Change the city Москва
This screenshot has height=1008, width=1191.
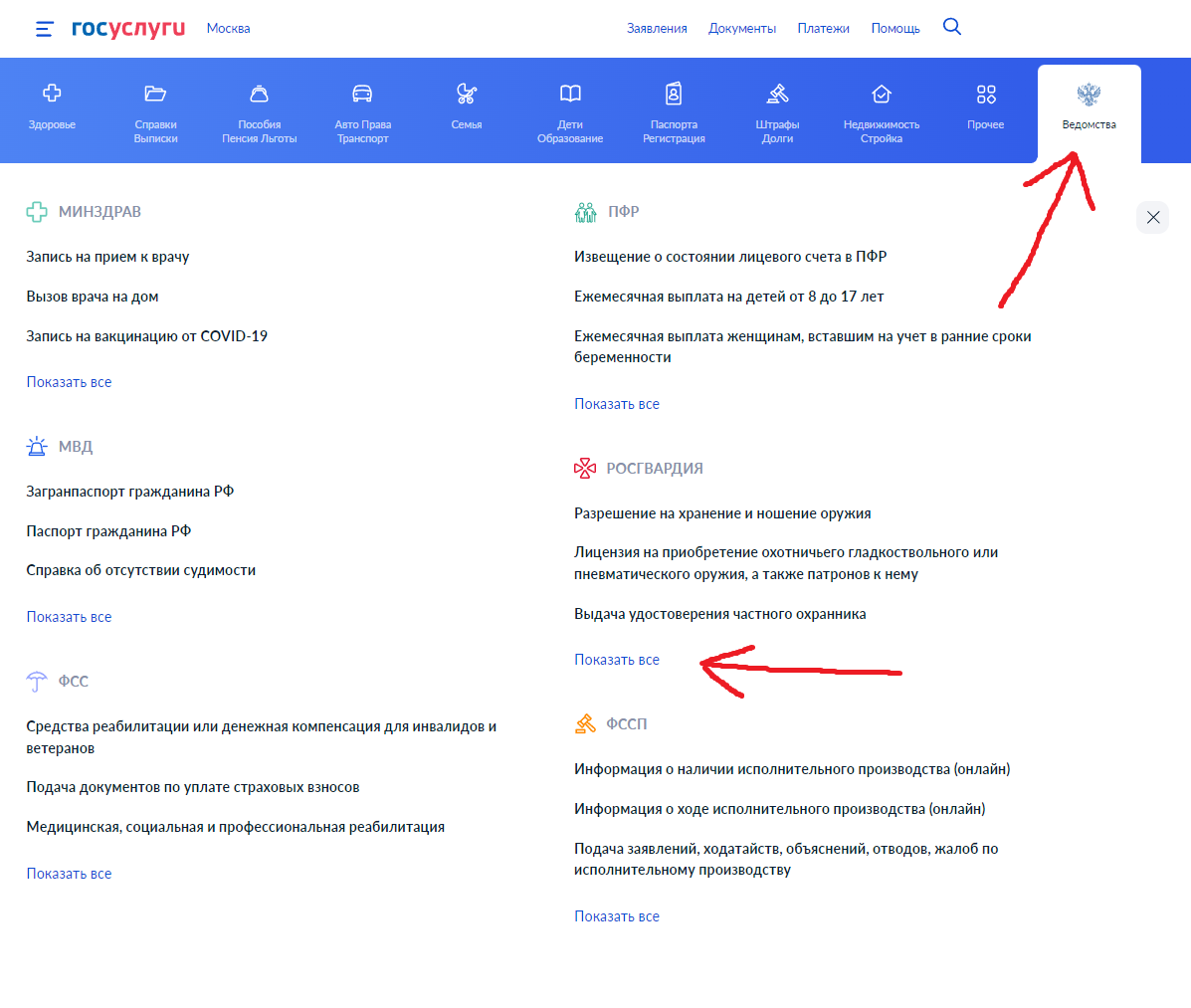pos(229,28)
